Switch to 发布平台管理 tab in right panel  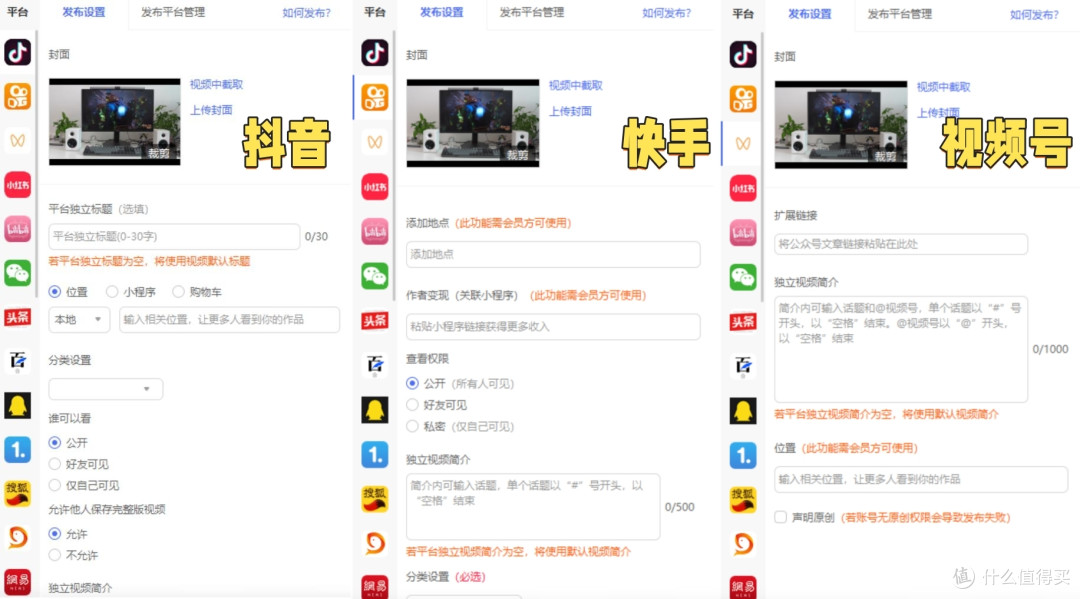(x=899, y=14)
